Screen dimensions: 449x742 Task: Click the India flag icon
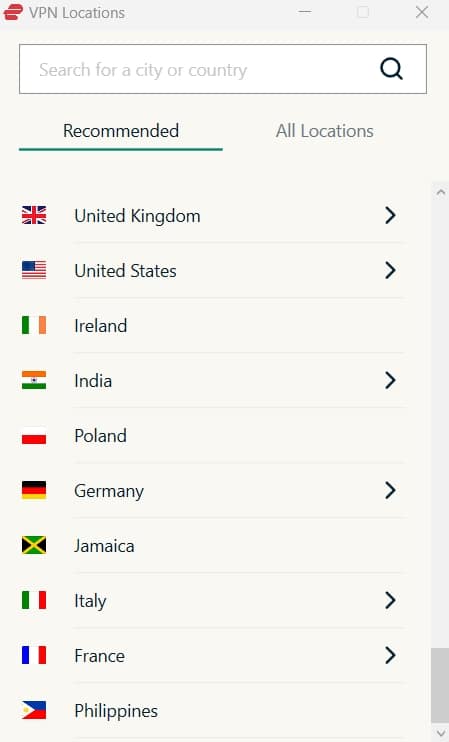[x=34, y=380]
